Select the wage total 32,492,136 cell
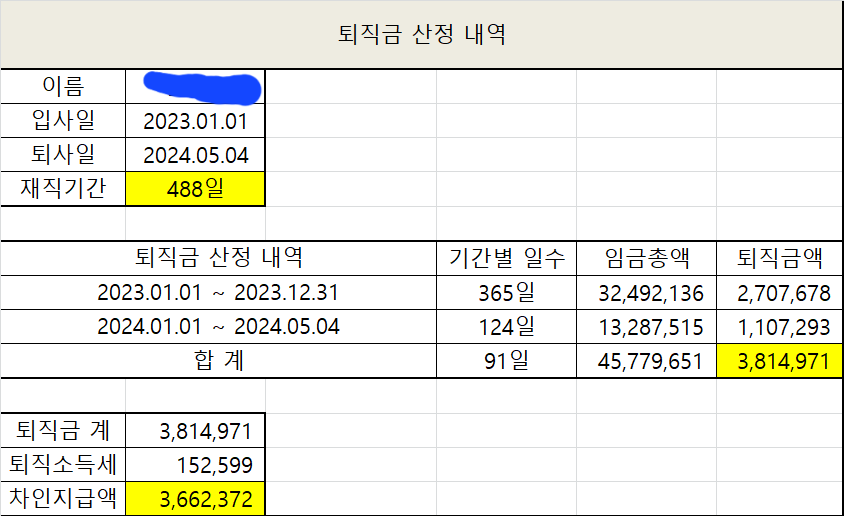 (646, 294)
